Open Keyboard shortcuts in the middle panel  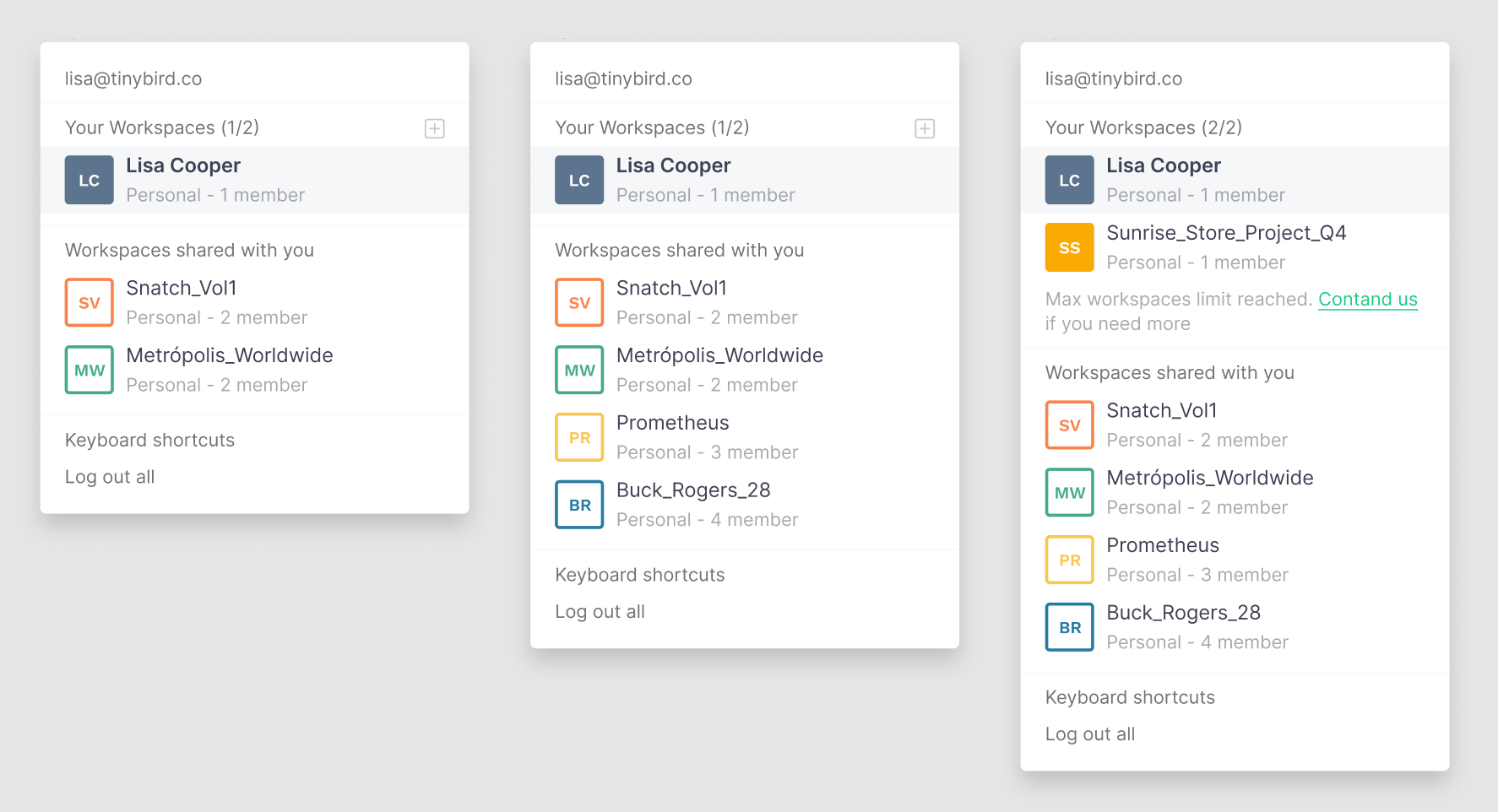coord(639,576)
